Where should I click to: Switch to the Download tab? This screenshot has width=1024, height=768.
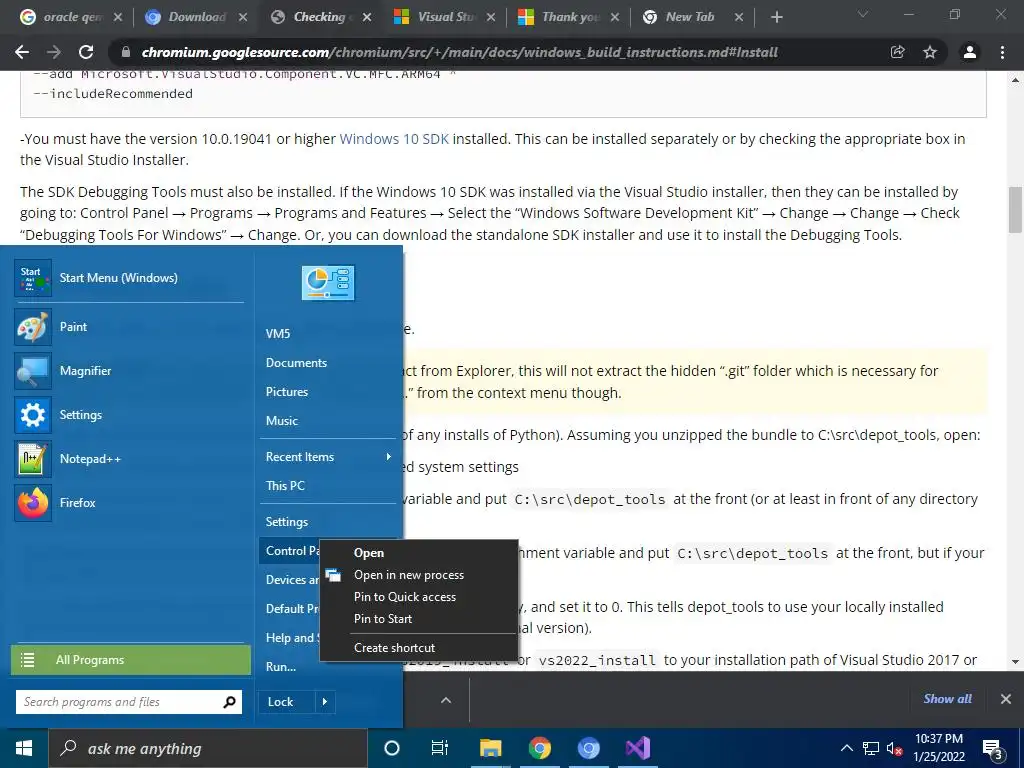pyautogui.click(x=196, y=17)
